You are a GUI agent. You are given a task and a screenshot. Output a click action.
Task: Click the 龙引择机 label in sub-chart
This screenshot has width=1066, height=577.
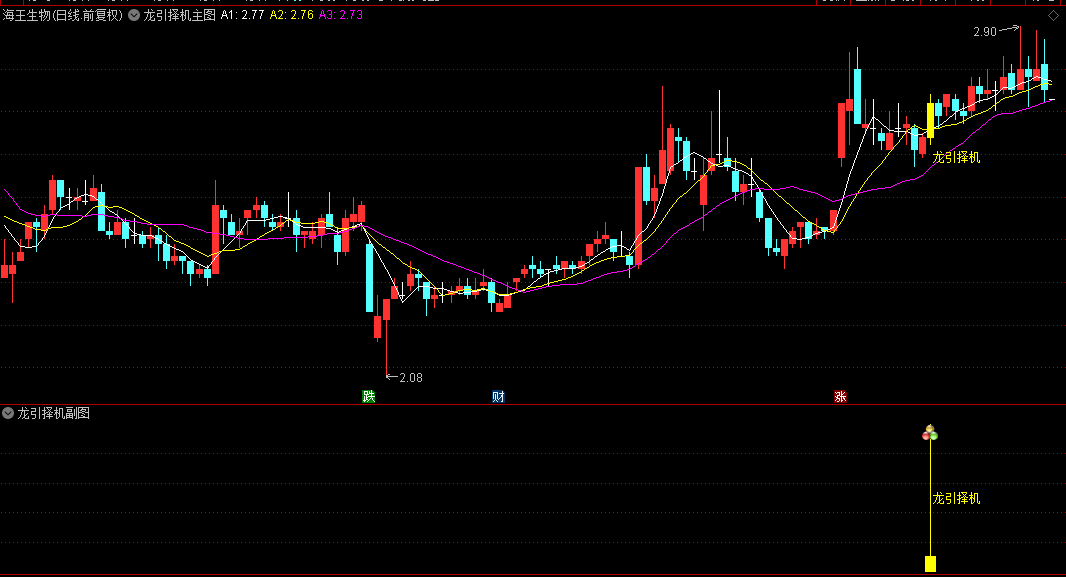pyautogui.click(x=957, y=499)
